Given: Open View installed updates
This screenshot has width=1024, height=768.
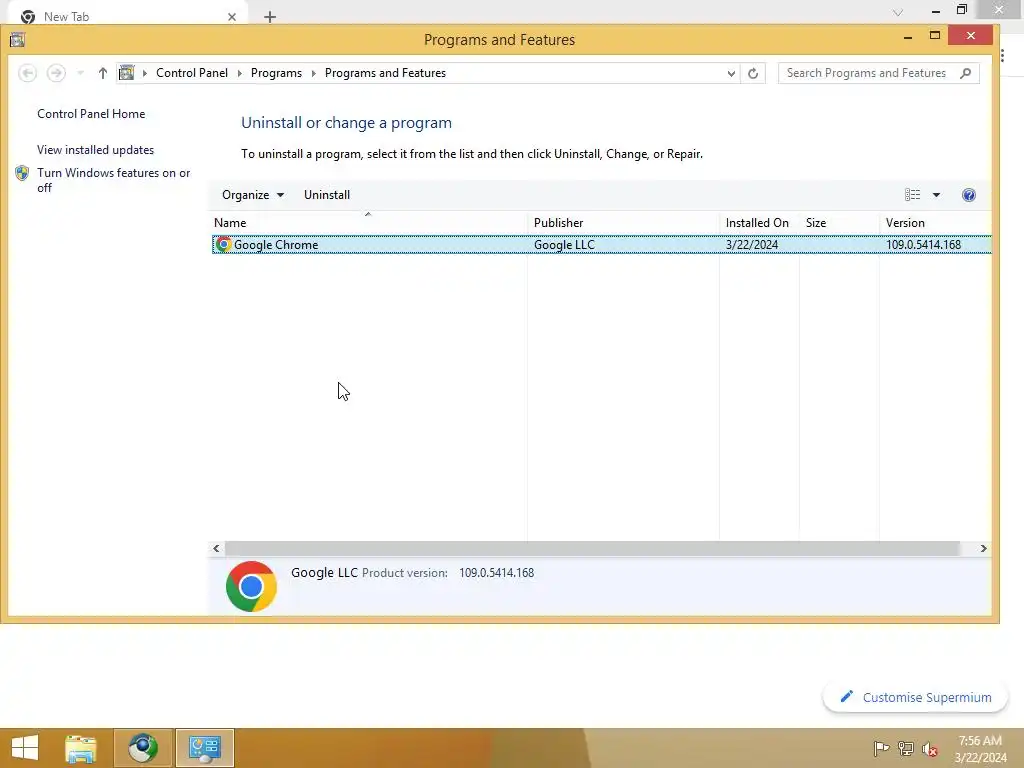Looking at the screenshot, I should coord(95,150).
